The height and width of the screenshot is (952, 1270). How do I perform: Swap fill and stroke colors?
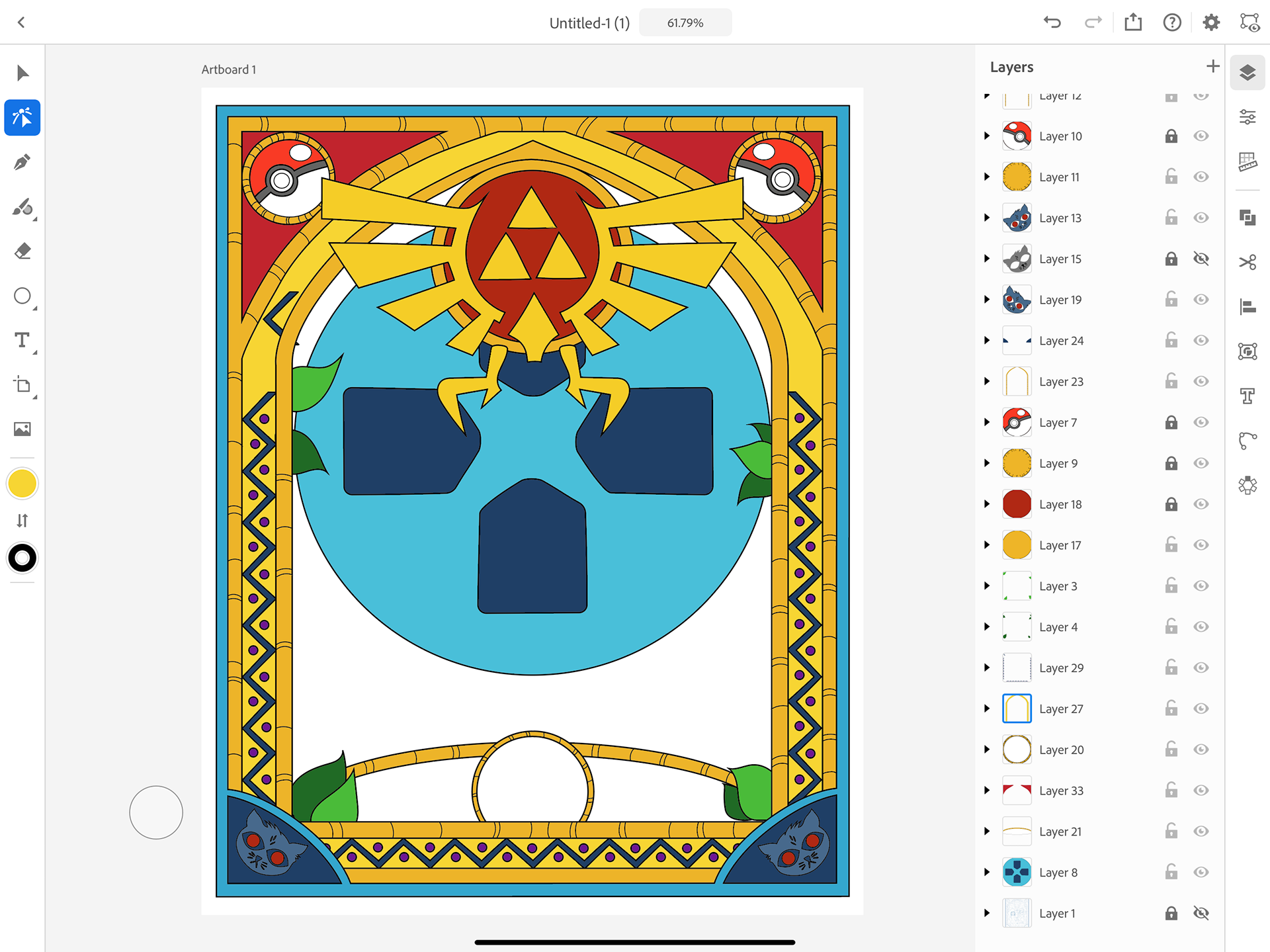coord(22,521)
